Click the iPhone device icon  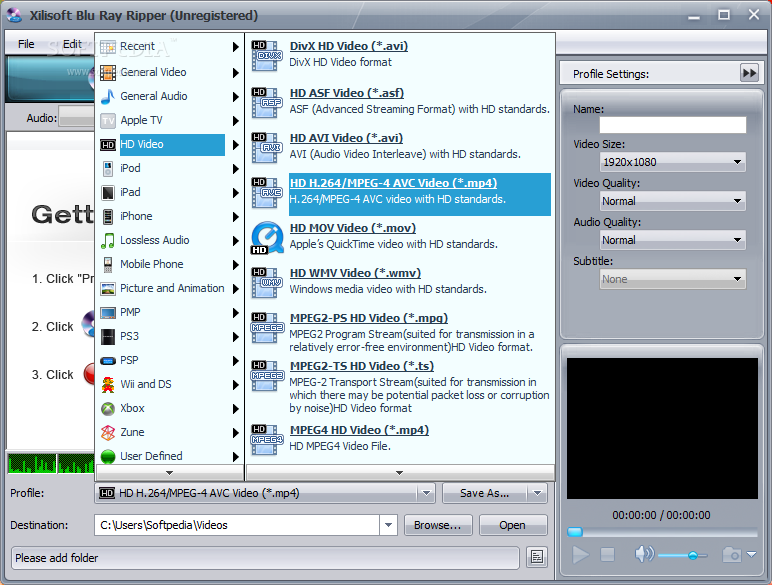point(108,217)
